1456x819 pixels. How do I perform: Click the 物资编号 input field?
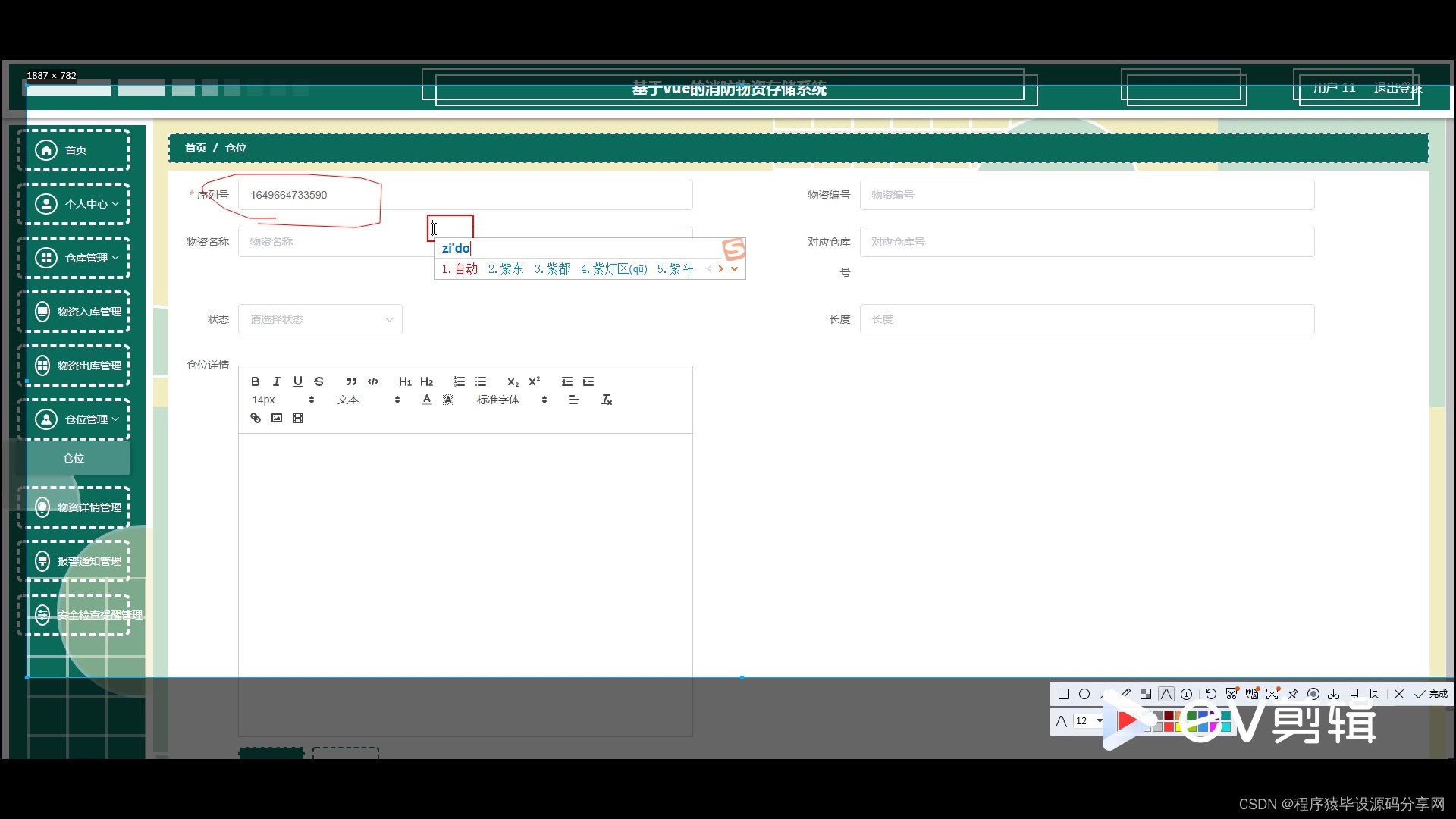point(1086,195)
